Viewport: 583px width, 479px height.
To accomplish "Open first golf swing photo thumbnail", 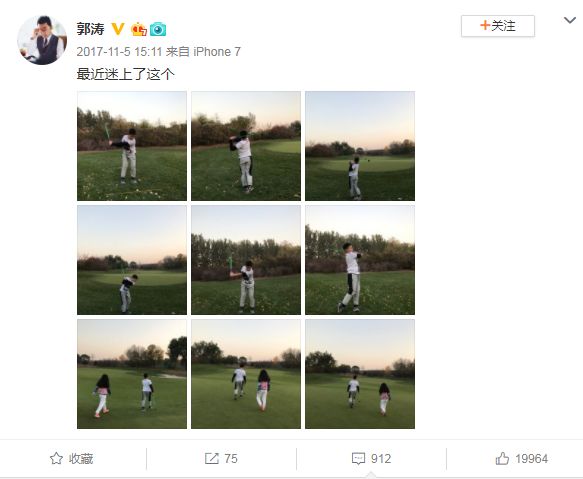I will tap(132, 146).
